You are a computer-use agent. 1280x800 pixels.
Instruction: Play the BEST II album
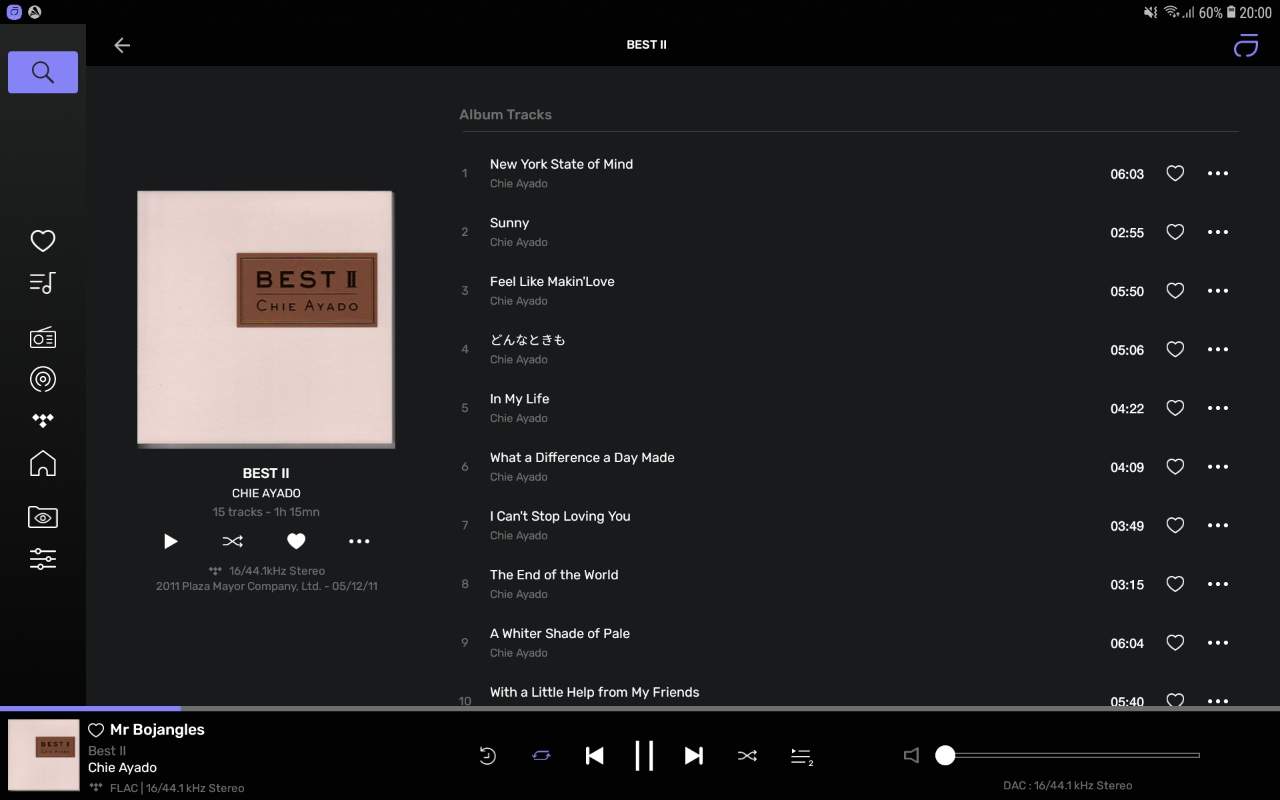tap(170, 541)
